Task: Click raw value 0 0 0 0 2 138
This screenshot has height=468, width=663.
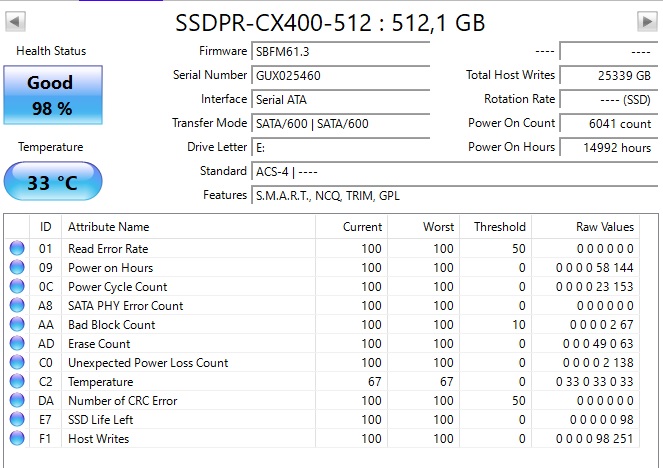Action: (x=598, y=363)
